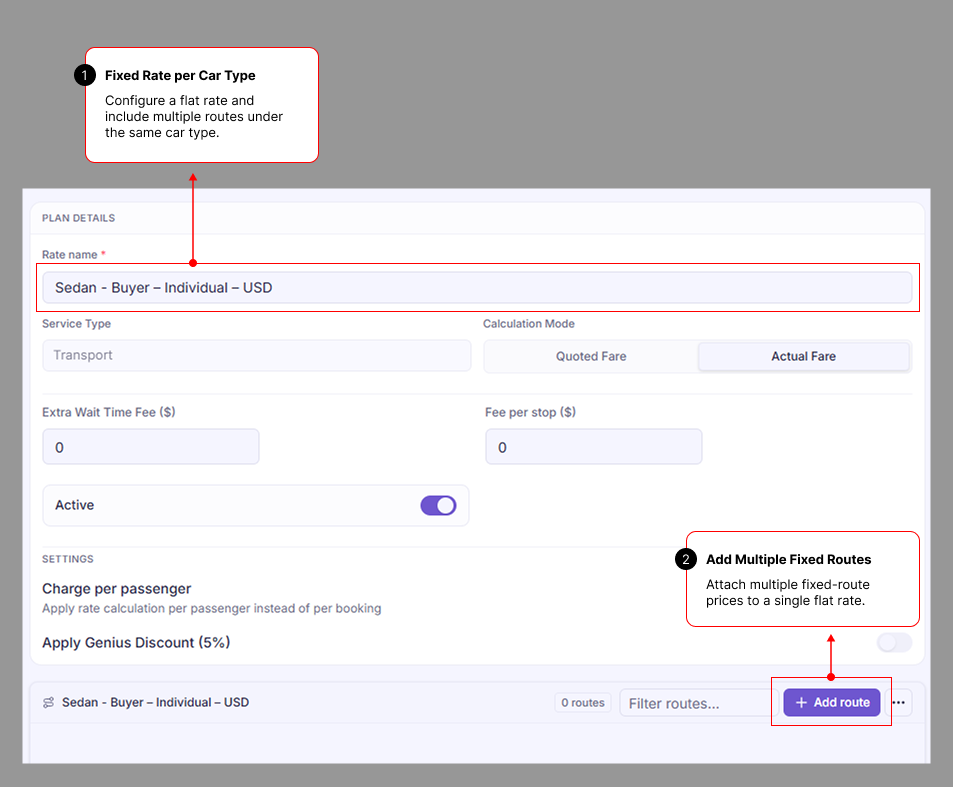The height and width of the screenshot is (787, 953).
Task: Click the 0 routes count badge
Action: point(583,703)
